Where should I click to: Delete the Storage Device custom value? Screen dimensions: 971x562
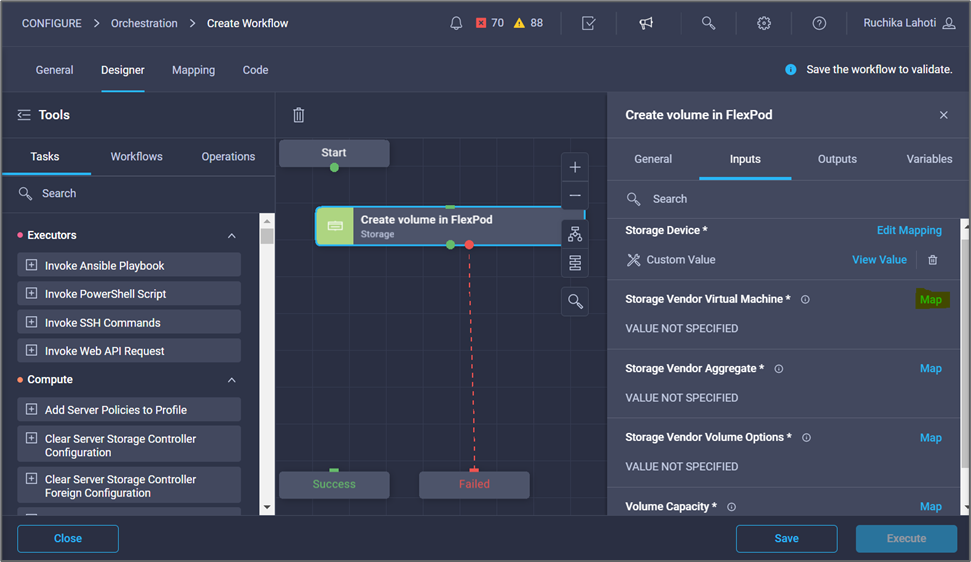pos(932,260)
